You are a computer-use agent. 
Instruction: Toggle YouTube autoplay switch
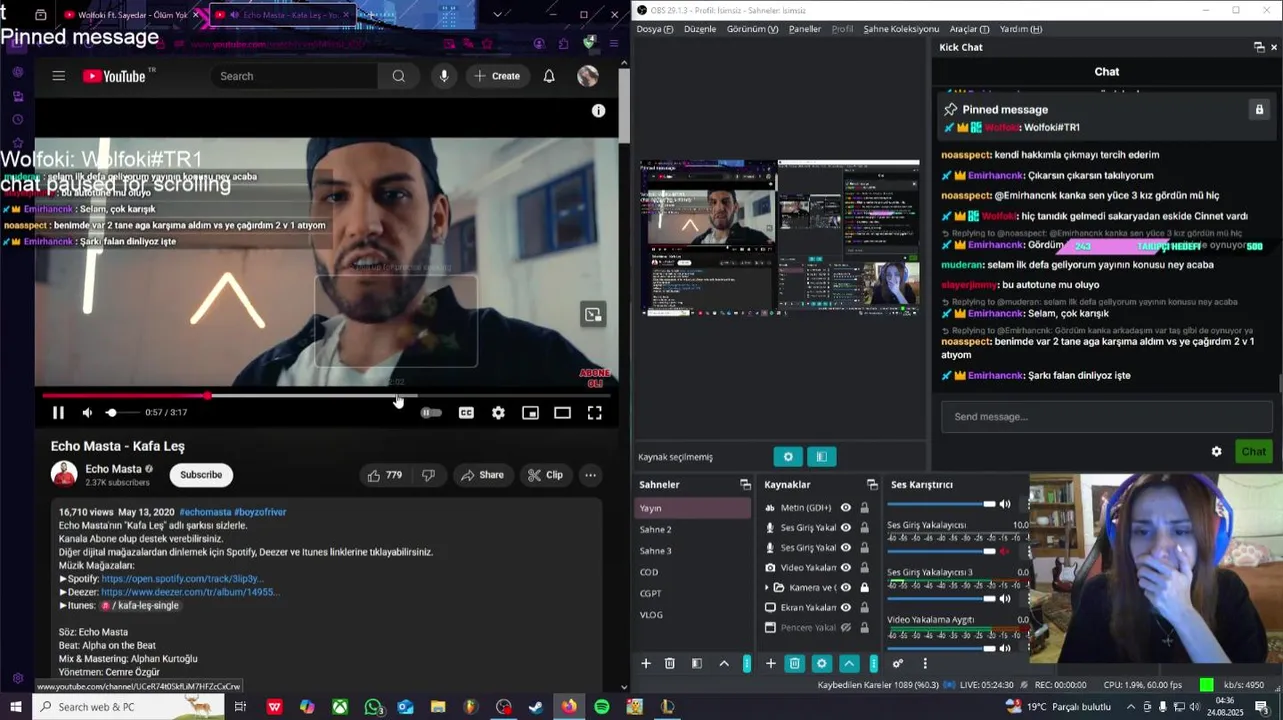coord(431,413)
